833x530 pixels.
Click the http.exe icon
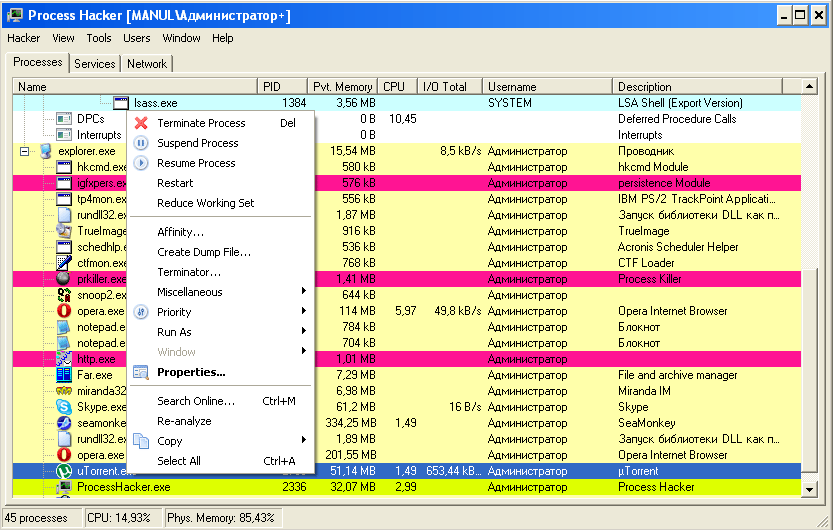click(64, 359)
